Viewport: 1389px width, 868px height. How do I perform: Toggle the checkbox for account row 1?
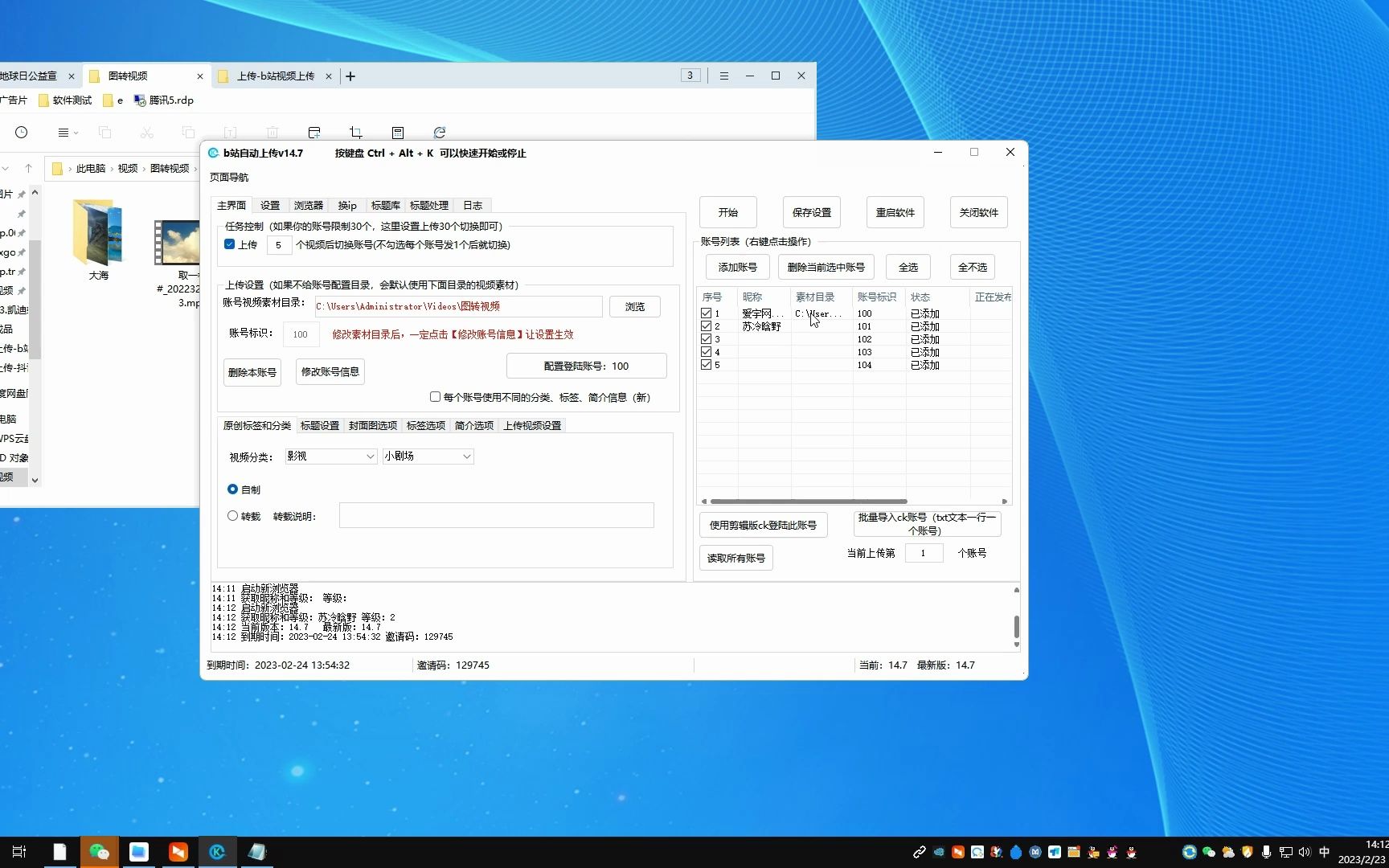[706, 313]
